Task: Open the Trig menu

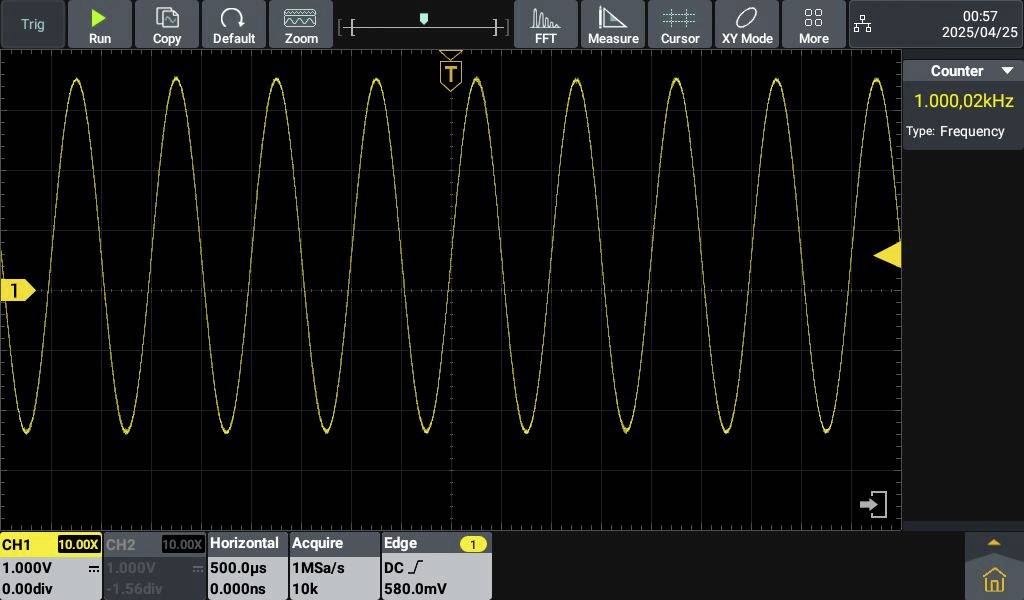Action: (31, 22)
